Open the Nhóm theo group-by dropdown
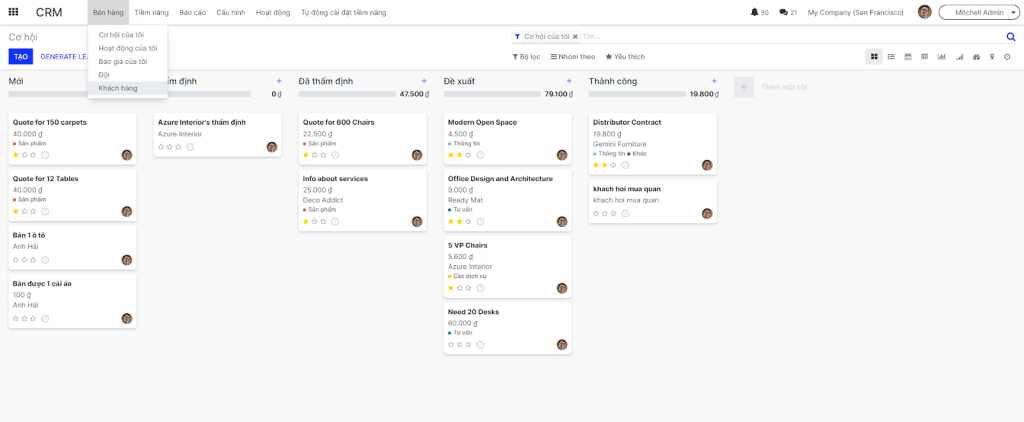The height and width of the screenshot is (422, 1024). point(573,57)
